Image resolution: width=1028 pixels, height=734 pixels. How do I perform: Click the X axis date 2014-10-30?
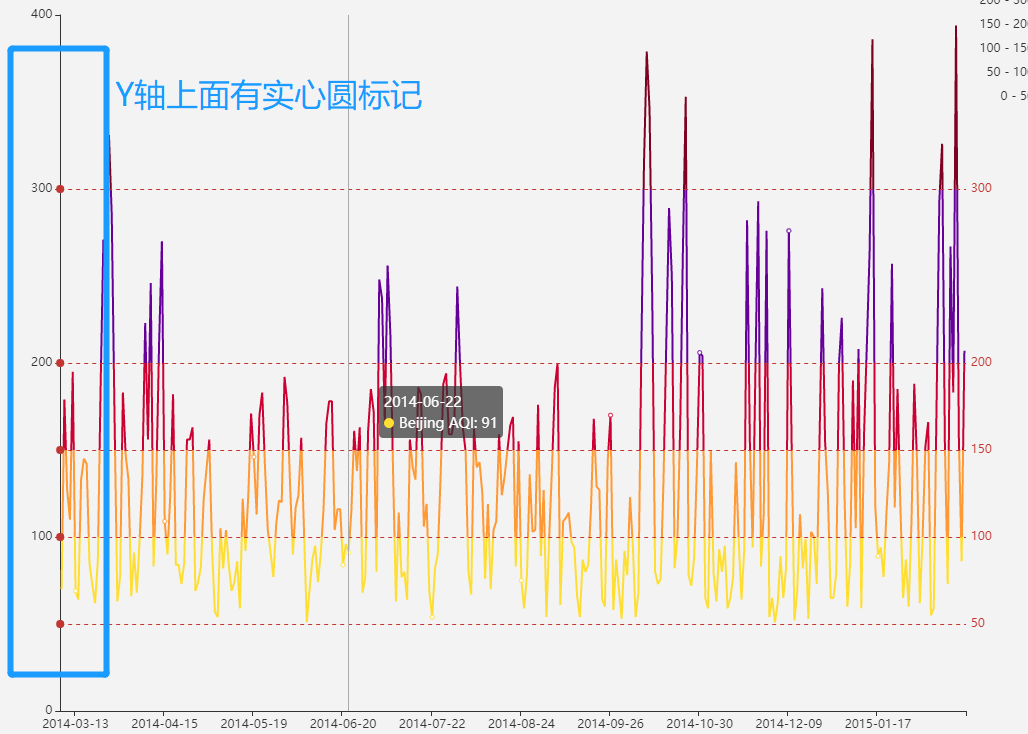[700, 724]
